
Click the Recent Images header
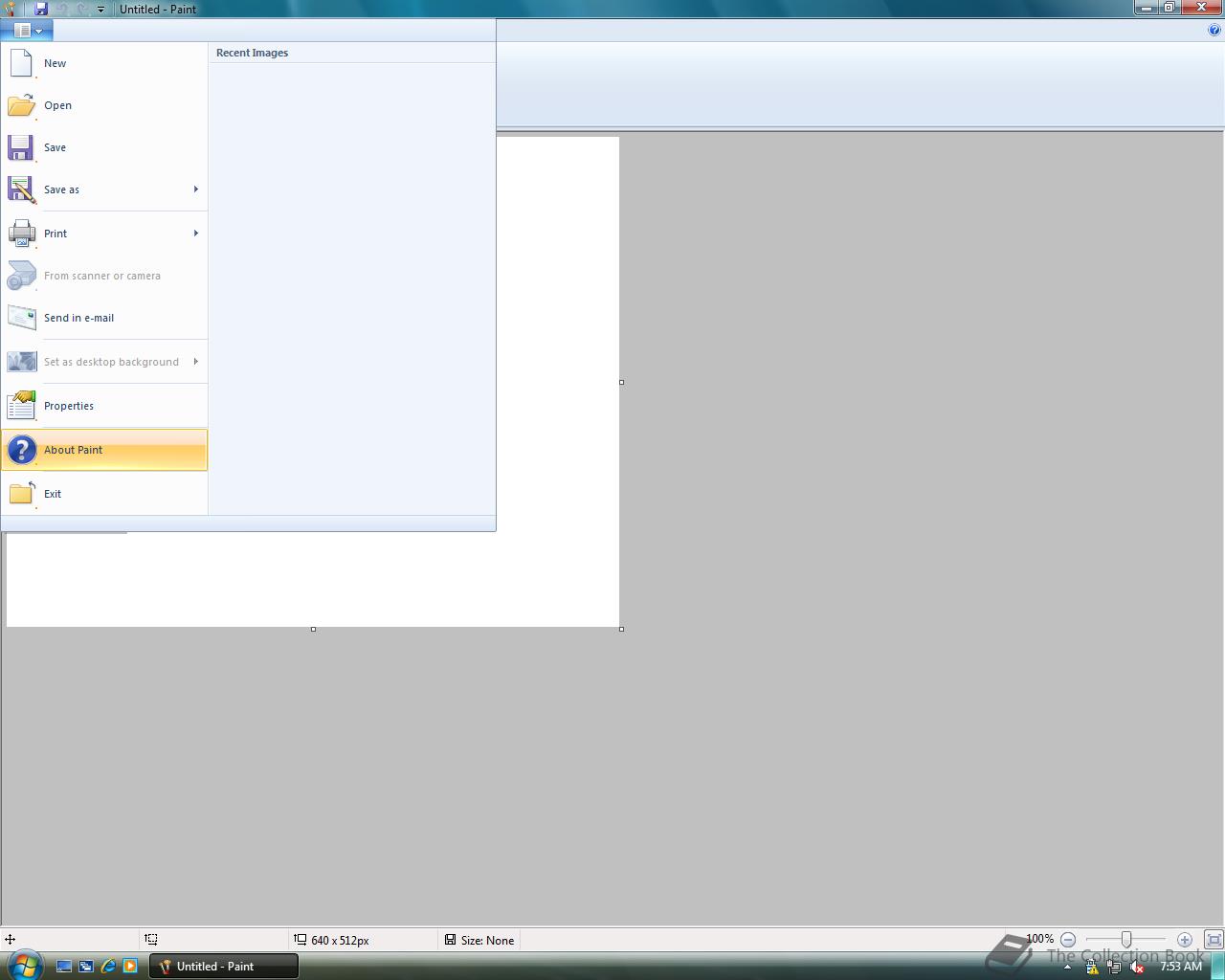pyautogui.click(x=253, y=53)
